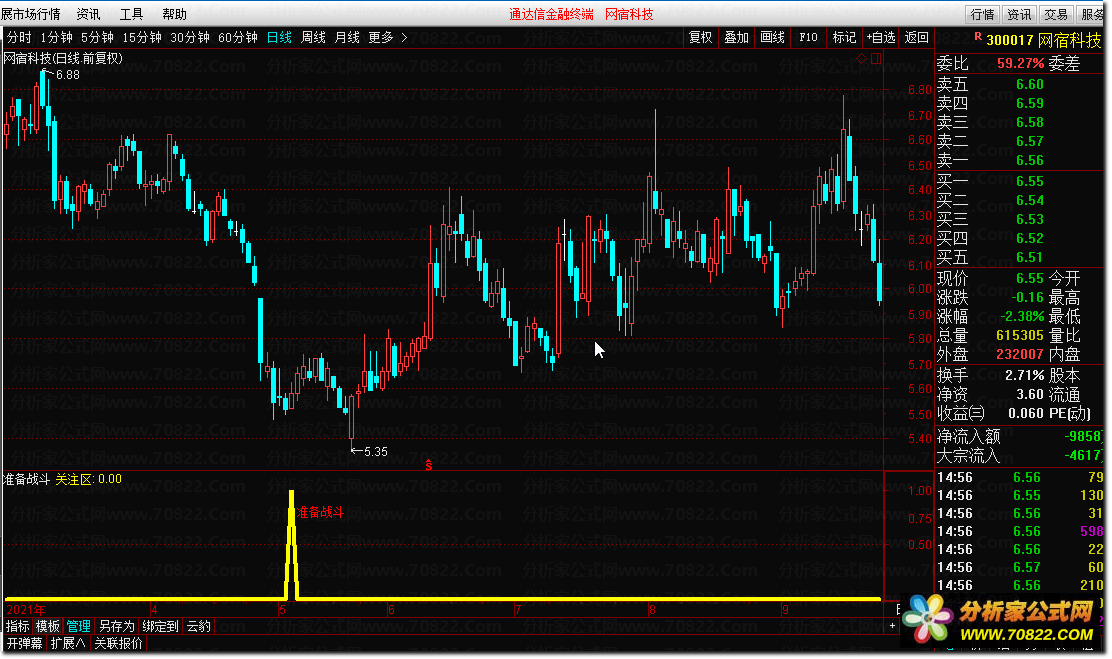Click the yellow signal spike in indicator panel
The width and height of the screenshot is (1112, 659).
[291, 545]
